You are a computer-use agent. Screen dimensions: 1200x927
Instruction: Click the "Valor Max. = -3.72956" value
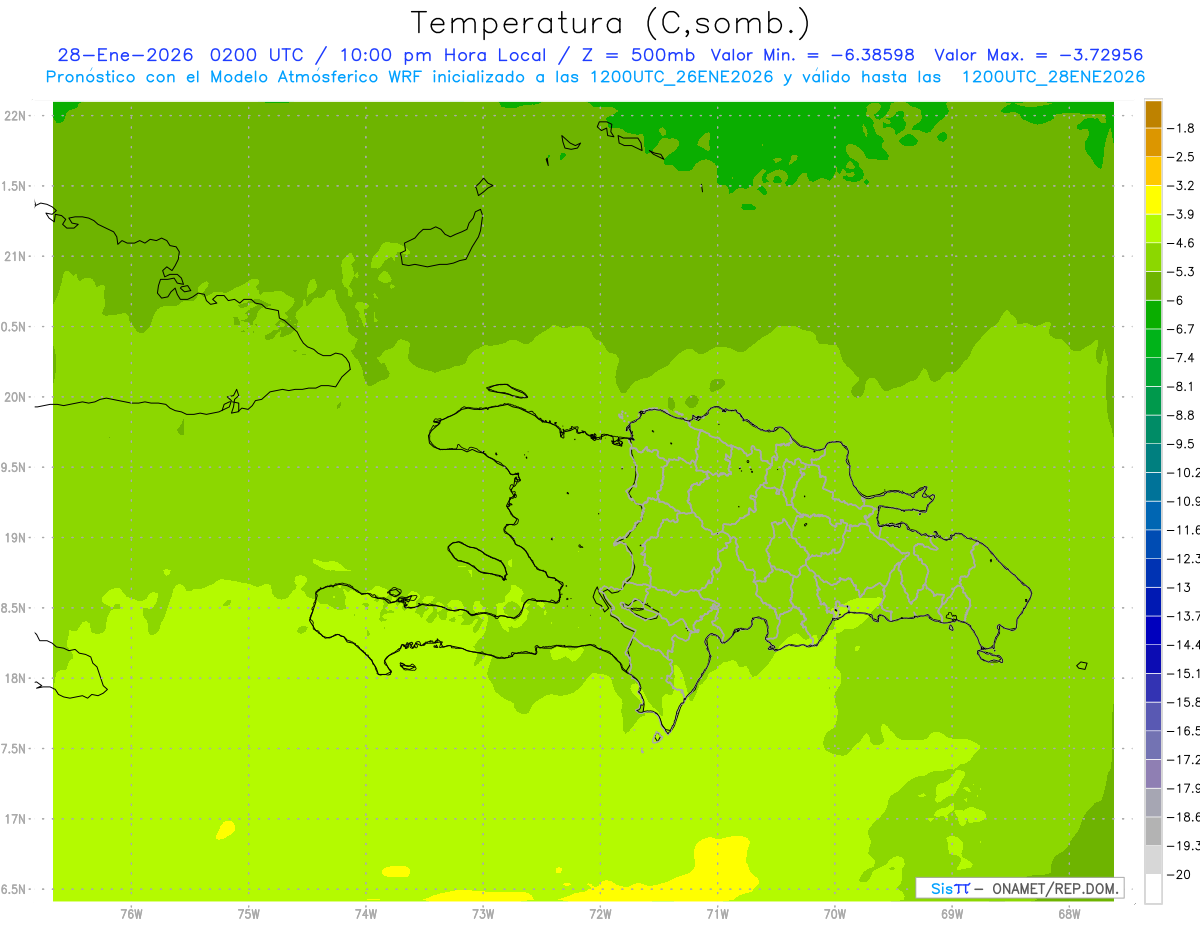click(1038, 55)
